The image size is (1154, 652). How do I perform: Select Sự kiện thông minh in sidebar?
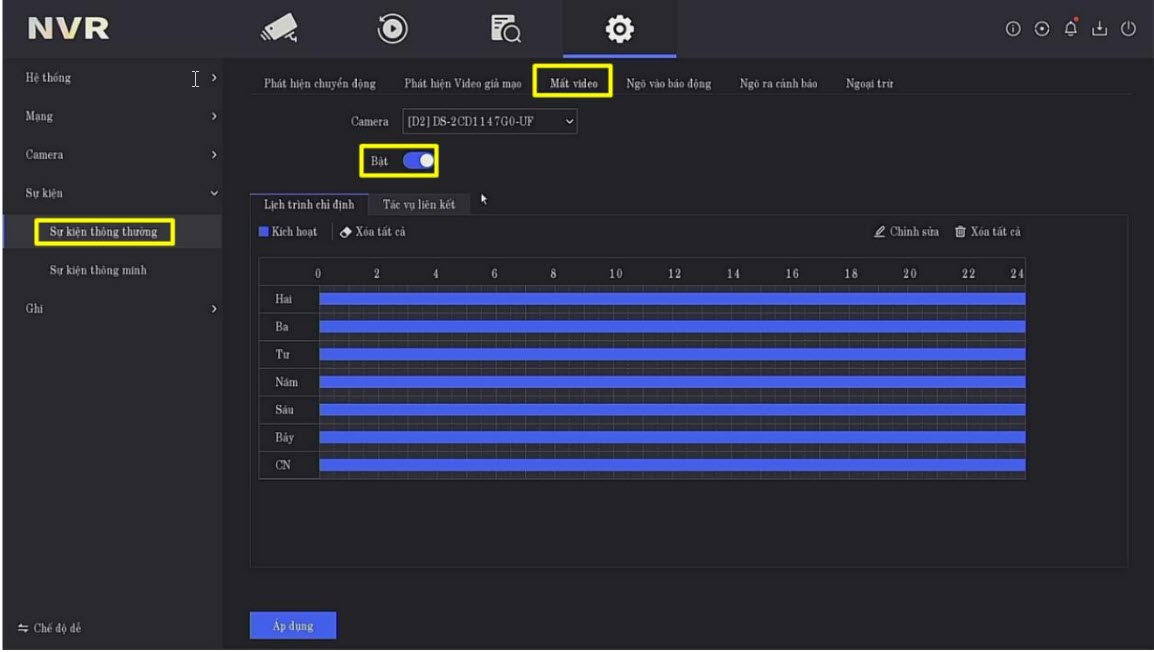tap(98, 271)
